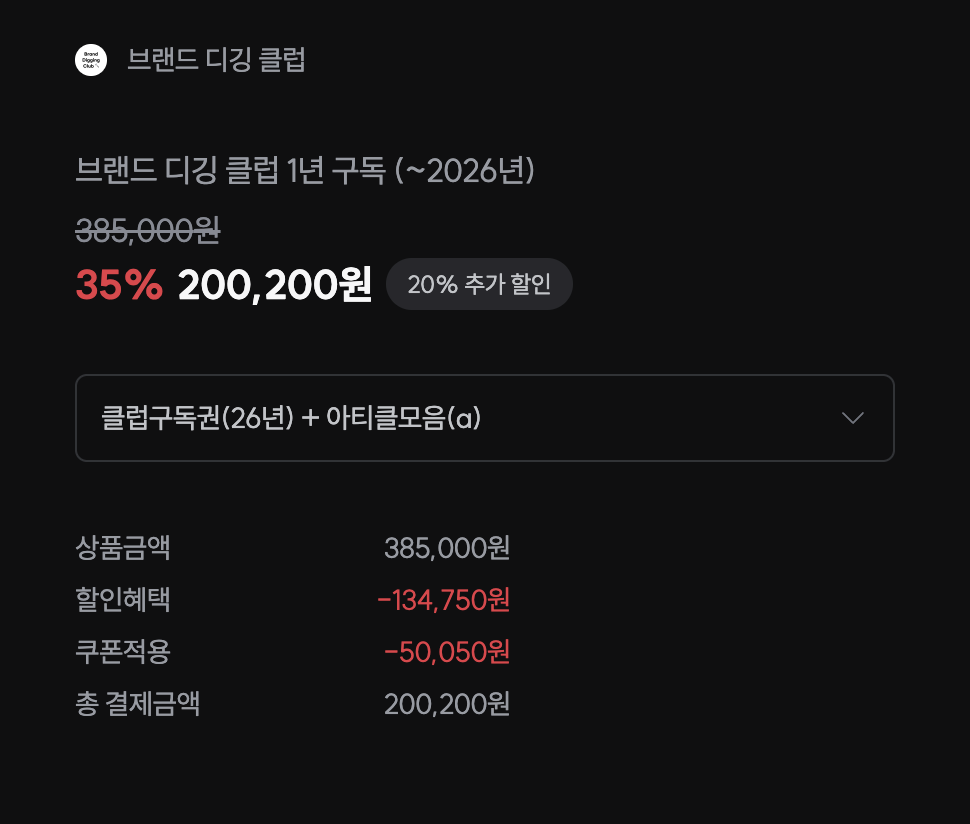Click the red 35% discount rate
The height and width of the screenshot is (824, 970).
click(119, 286)
